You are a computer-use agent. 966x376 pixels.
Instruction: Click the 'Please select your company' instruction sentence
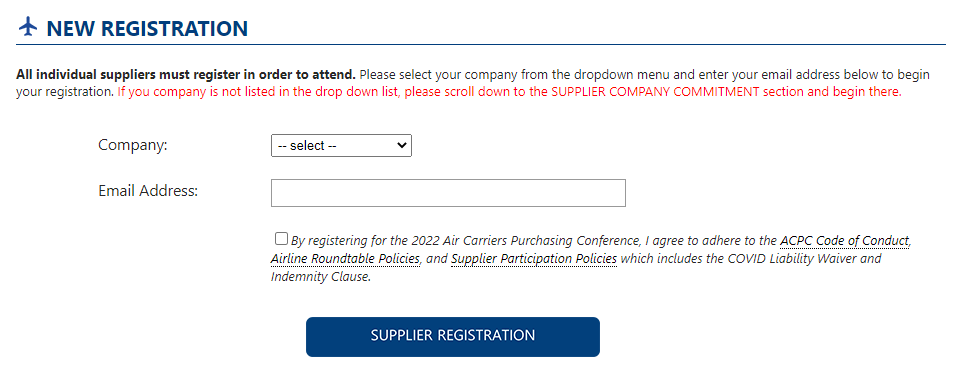point(645,75)
